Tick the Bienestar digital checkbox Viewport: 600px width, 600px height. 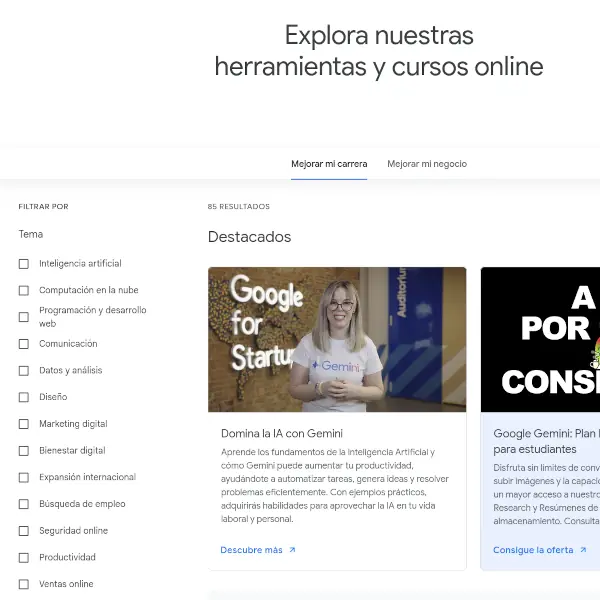[x=24, y=451]
